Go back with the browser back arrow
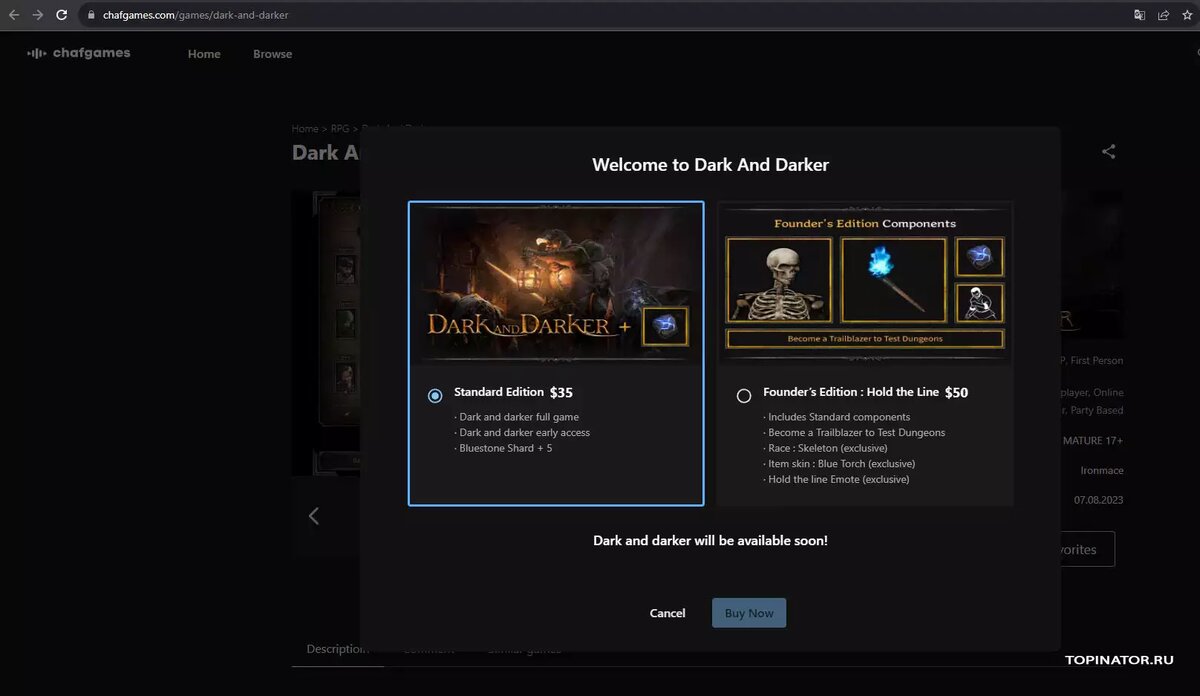 14,15
